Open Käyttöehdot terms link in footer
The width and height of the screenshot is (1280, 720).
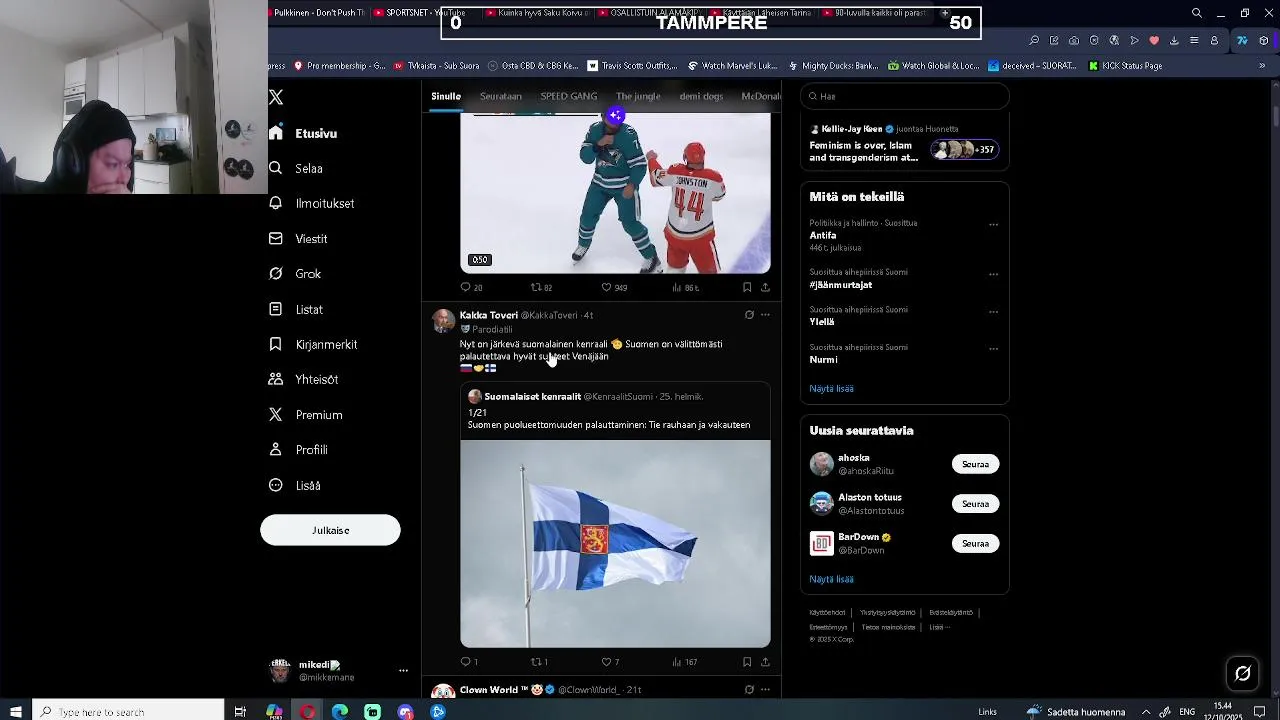(x=827, y=612)
